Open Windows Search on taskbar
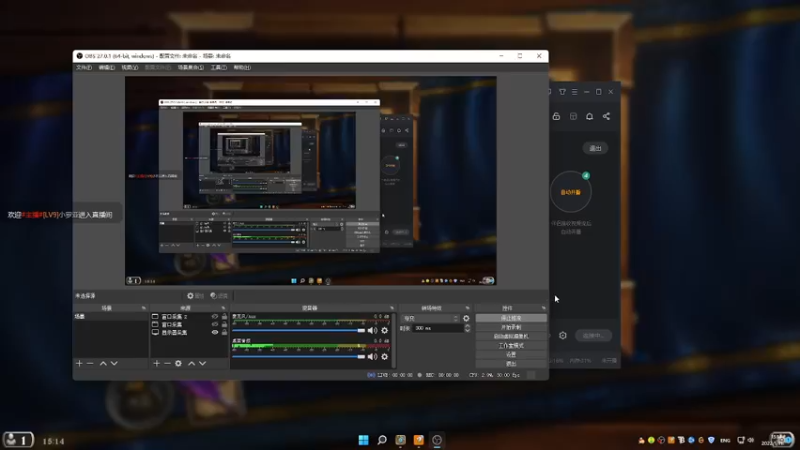The image size is (800, 450). [382, 440]
